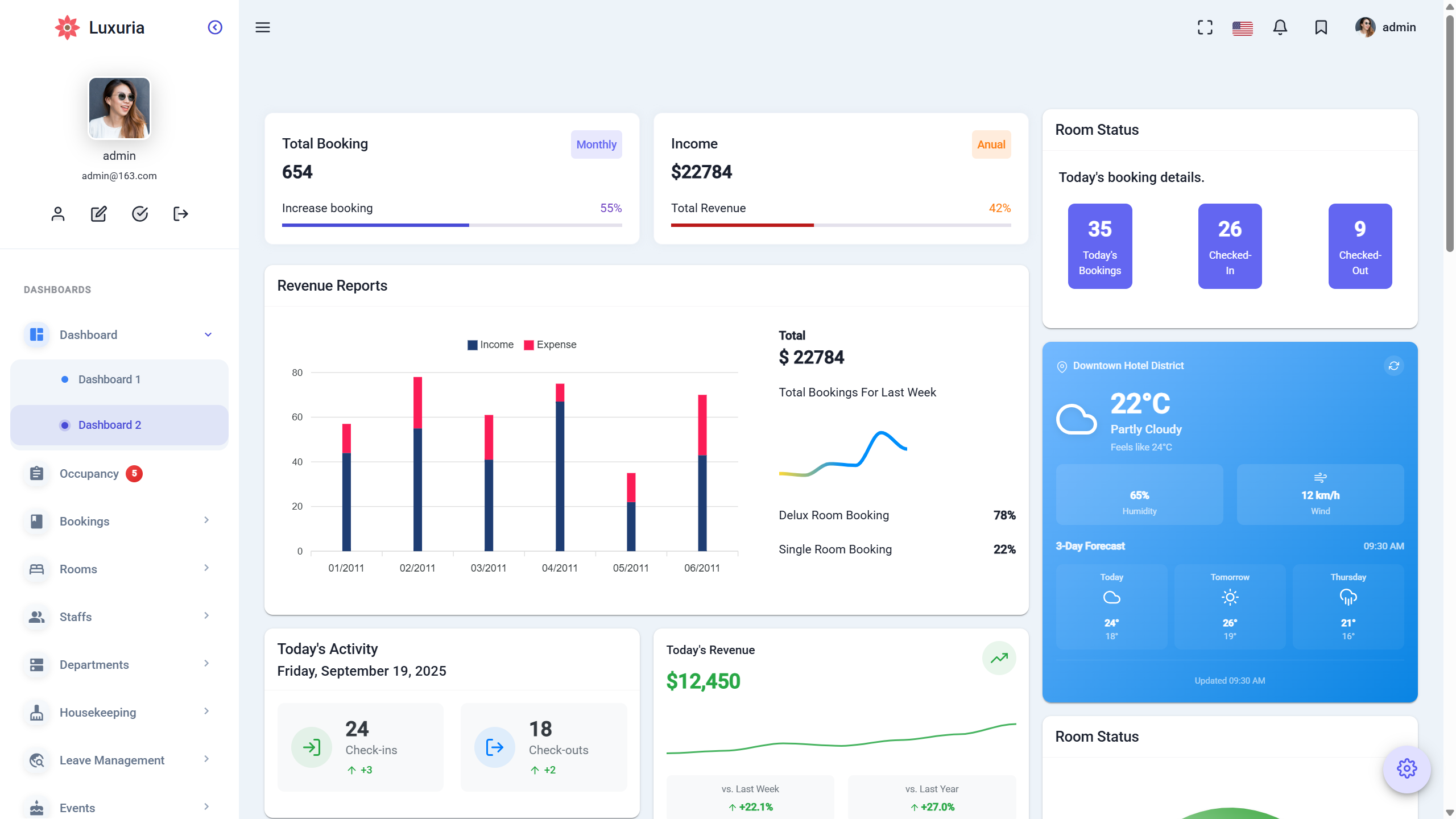This screenshot has height=819, width=1456.
Task: Expand the Leave Management menu
Action: pos(119,760)
